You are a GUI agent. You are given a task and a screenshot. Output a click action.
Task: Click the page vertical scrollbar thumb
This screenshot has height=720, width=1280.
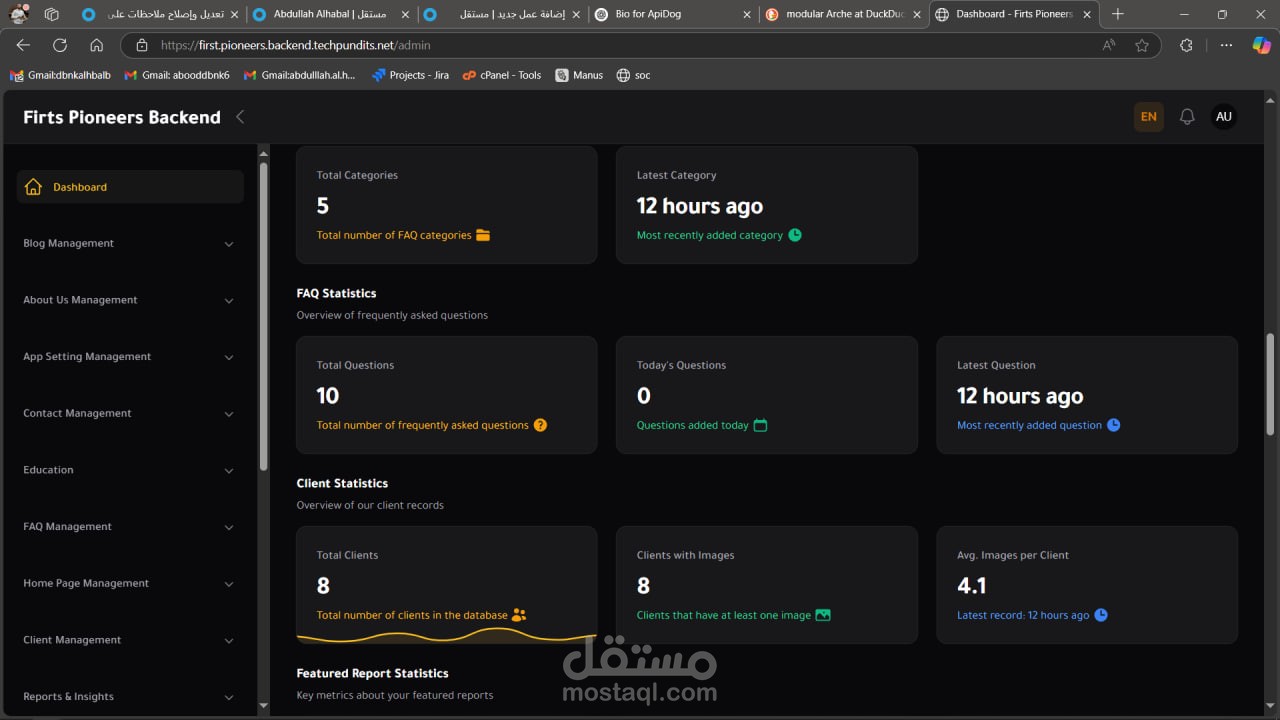point(1271,384)
